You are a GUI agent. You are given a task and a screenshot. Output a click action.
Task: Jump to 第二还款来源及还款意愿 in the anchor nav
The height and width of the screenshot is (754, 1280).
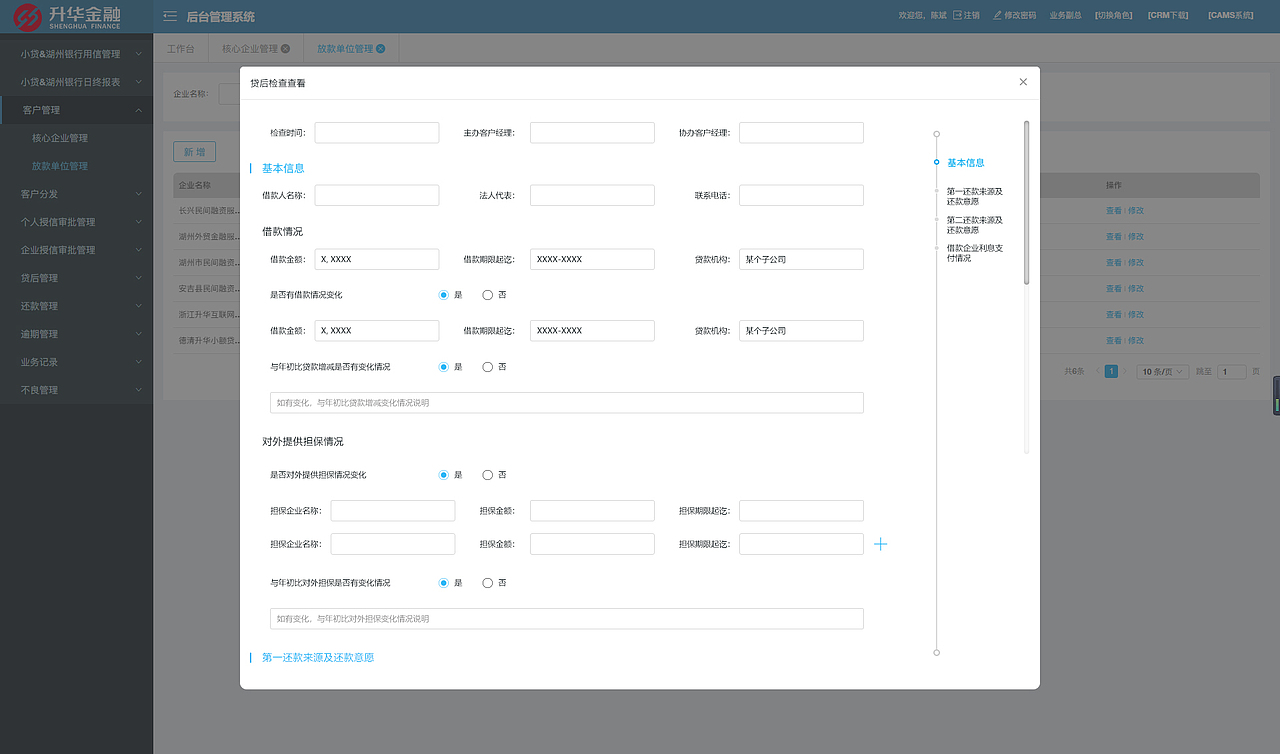click(x=975, y=225)
